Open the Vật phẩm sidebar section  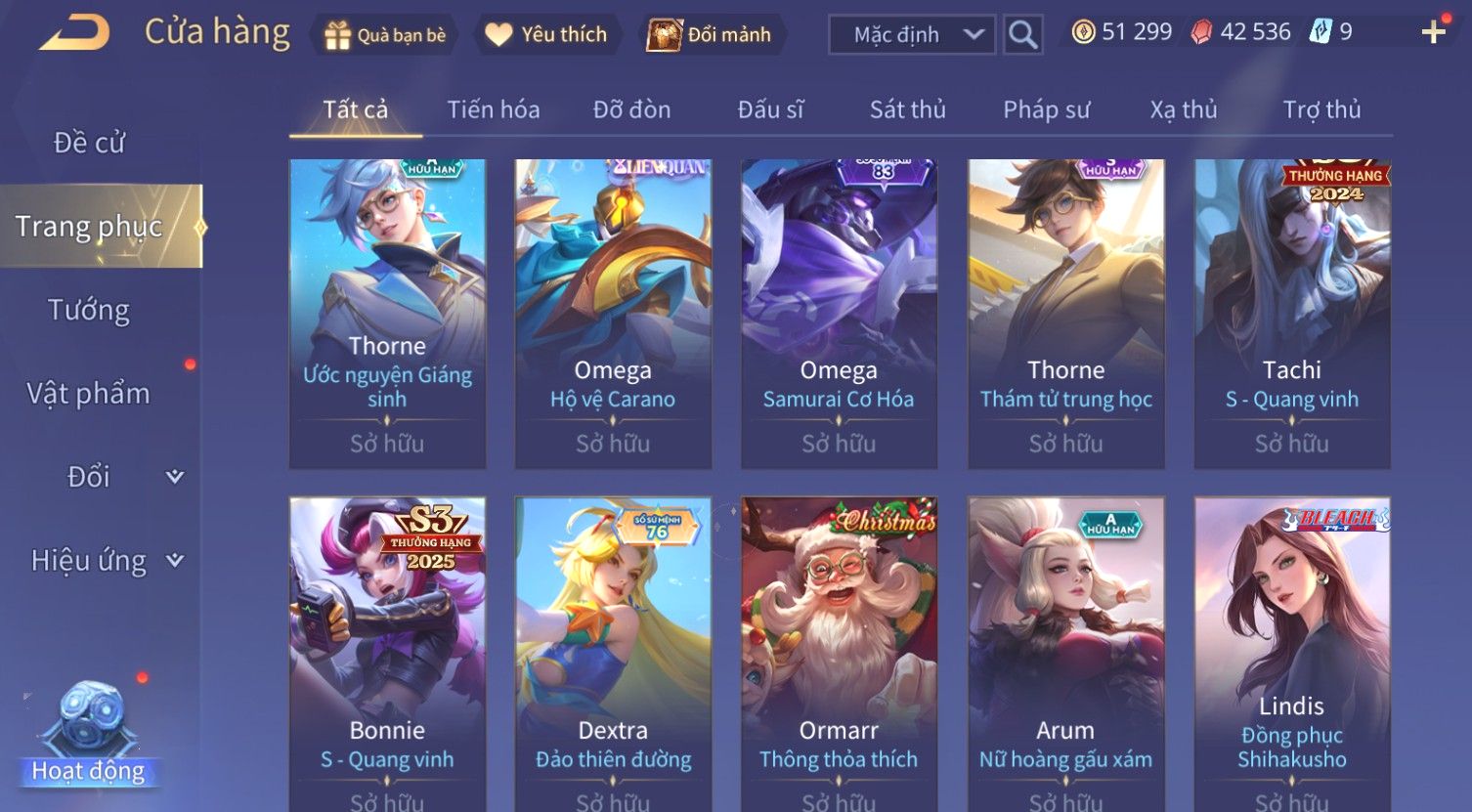pyautogui.click(x=89, y=394)
